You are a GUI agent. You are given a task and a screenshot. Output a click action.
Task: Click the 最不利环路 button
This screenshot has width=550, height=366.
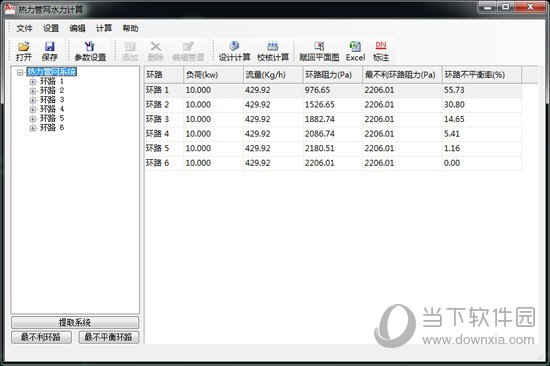point(41,337)
